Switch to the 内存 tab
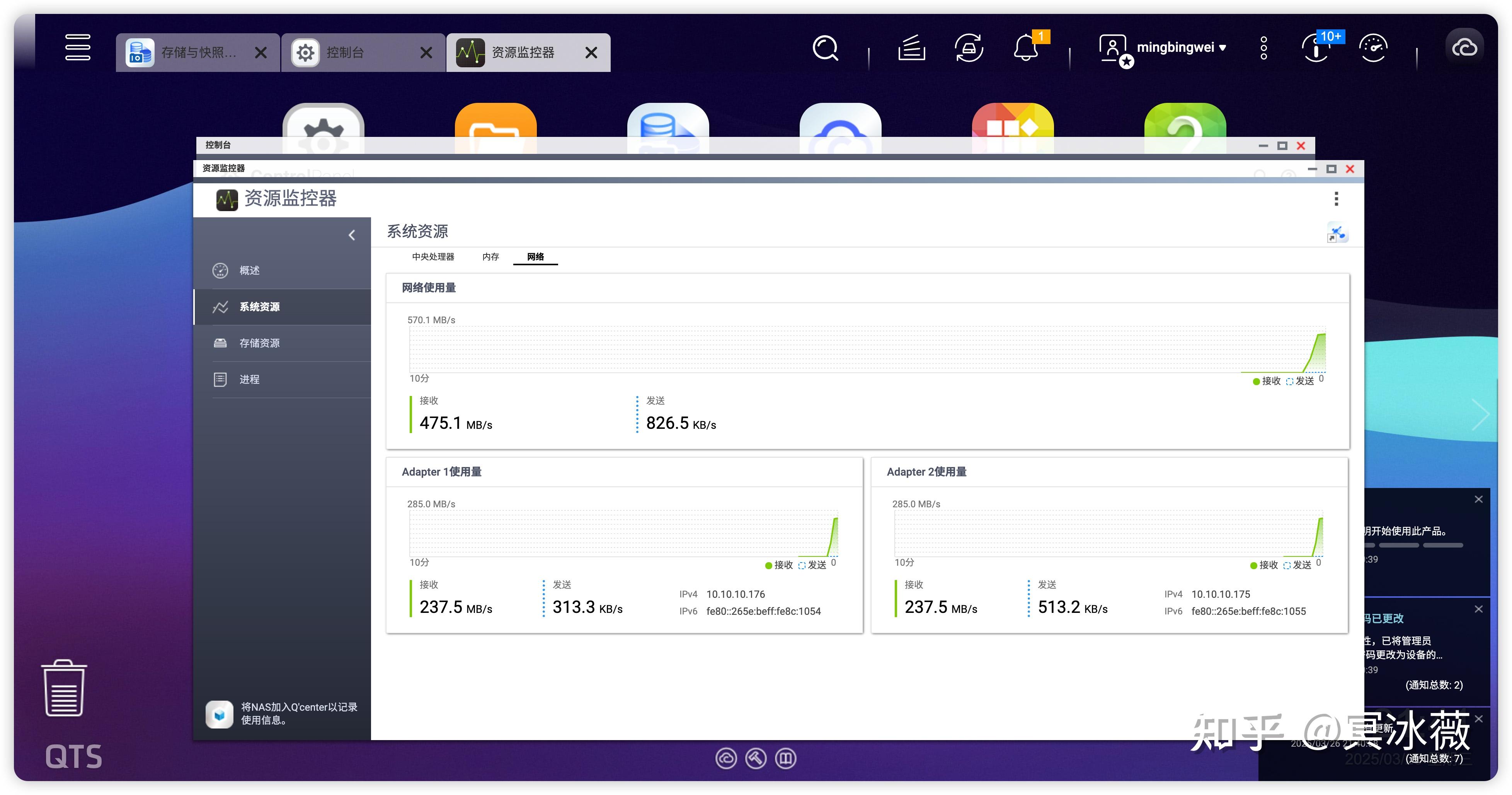The image size is (1512, 795). click(x=491, y=257)
